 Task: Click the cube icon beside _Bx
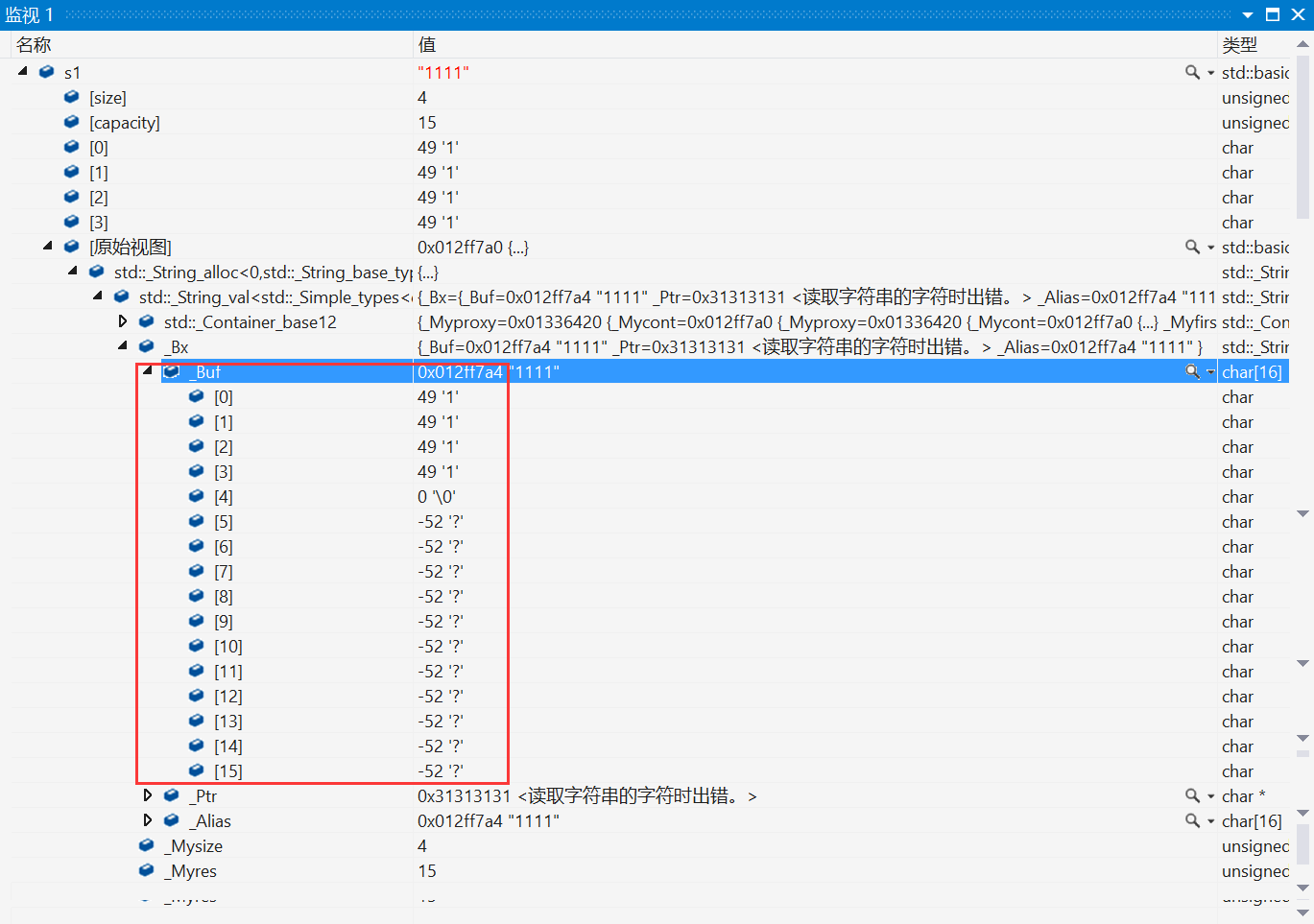coord(146,345)
